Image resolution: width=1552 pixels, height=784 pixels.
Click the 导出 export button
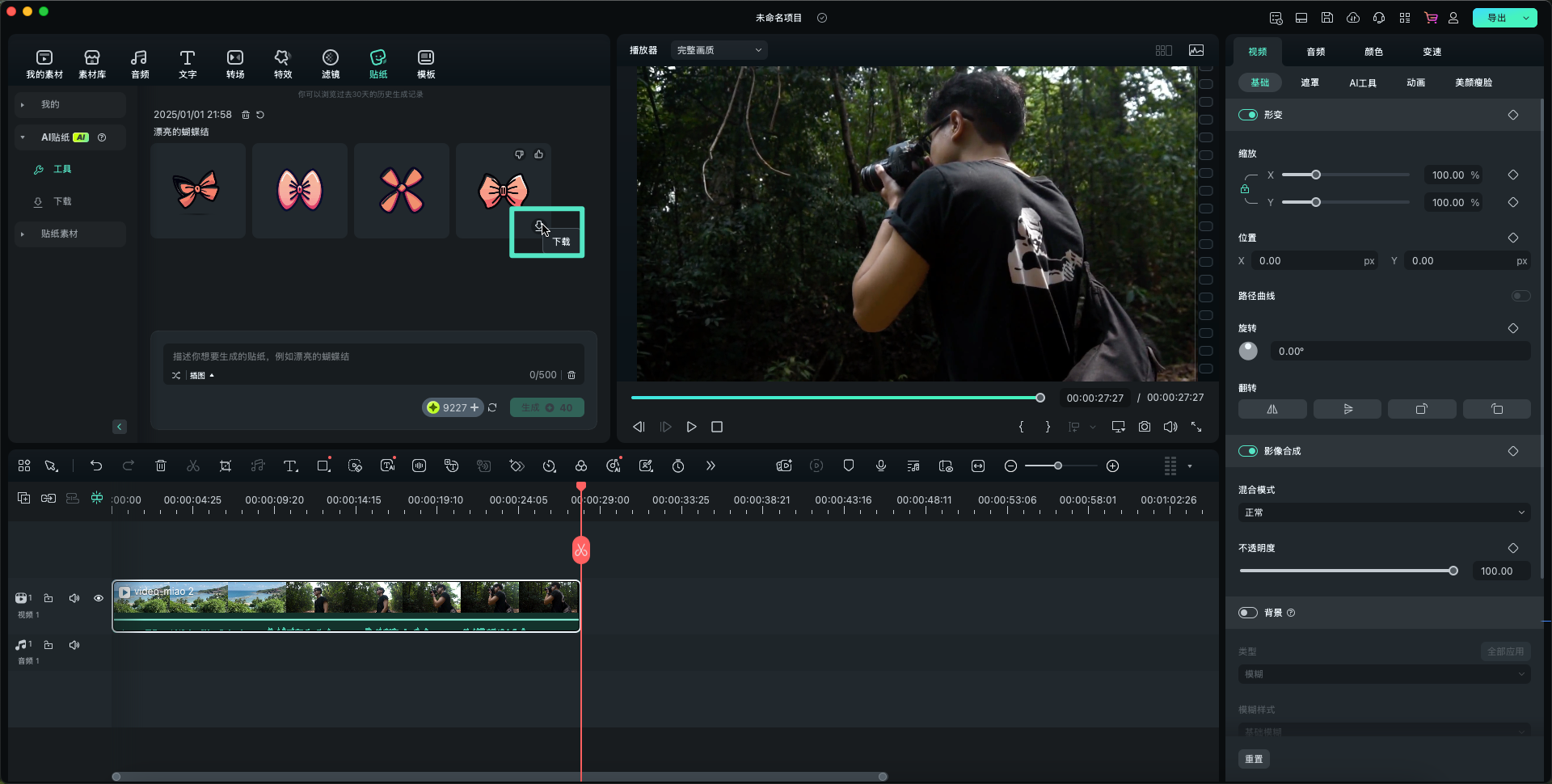pyautogui.click(x=1496, y=18)
